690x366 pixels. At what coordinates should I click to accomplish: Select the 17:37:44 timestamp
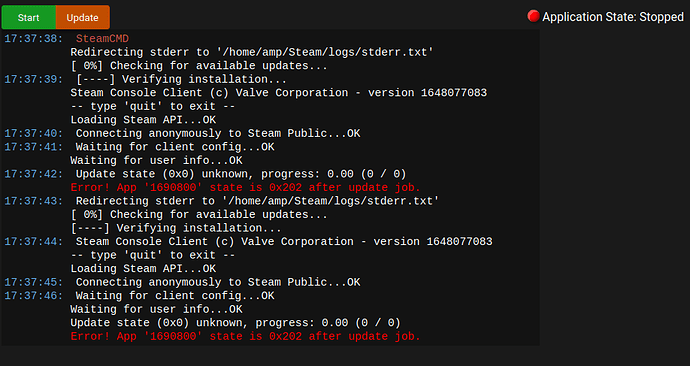(33, 242)
